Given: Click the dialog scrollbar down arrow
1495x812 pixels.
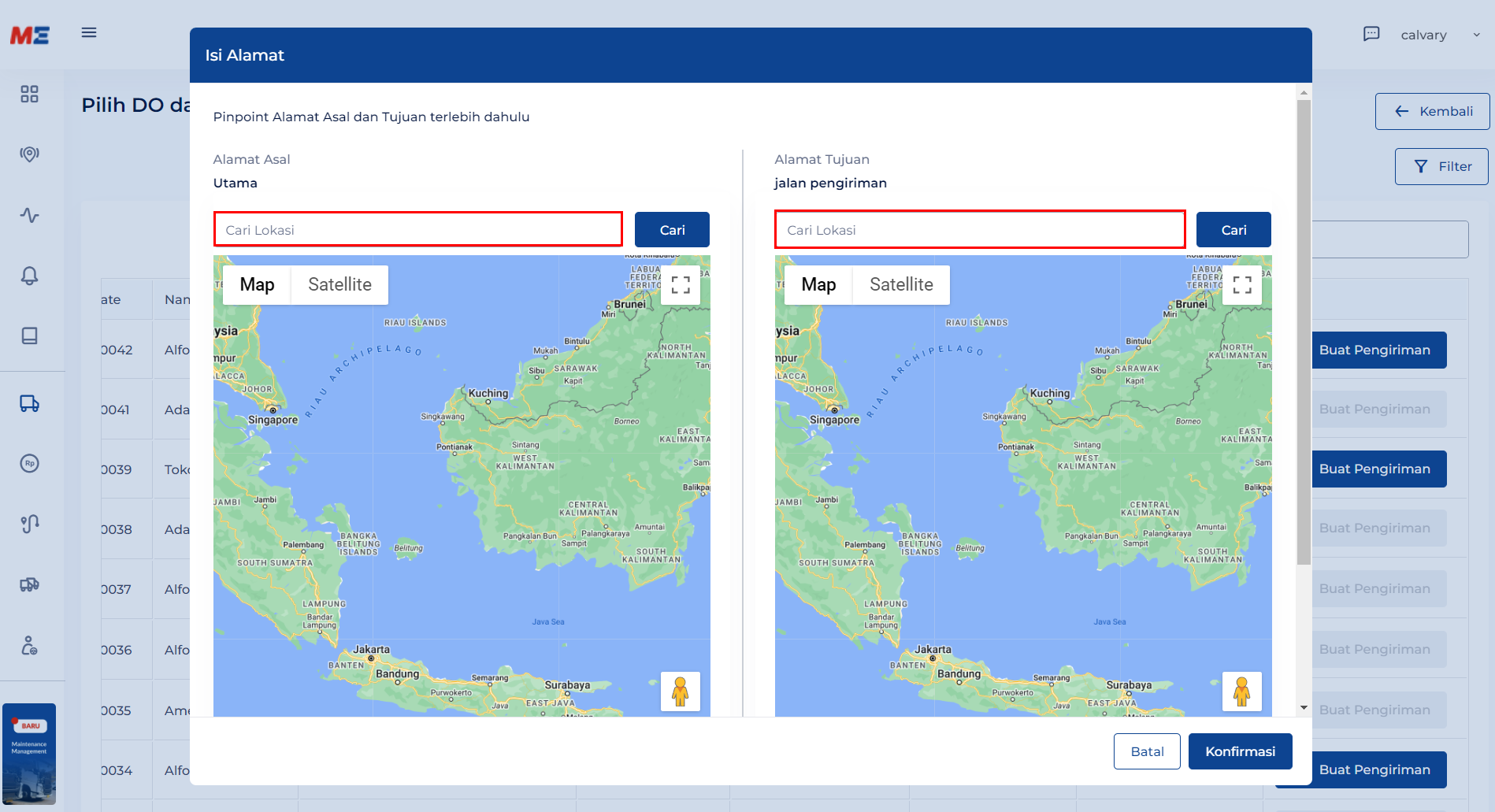Looking at the screenshot, I should (x=1304, y=707).
